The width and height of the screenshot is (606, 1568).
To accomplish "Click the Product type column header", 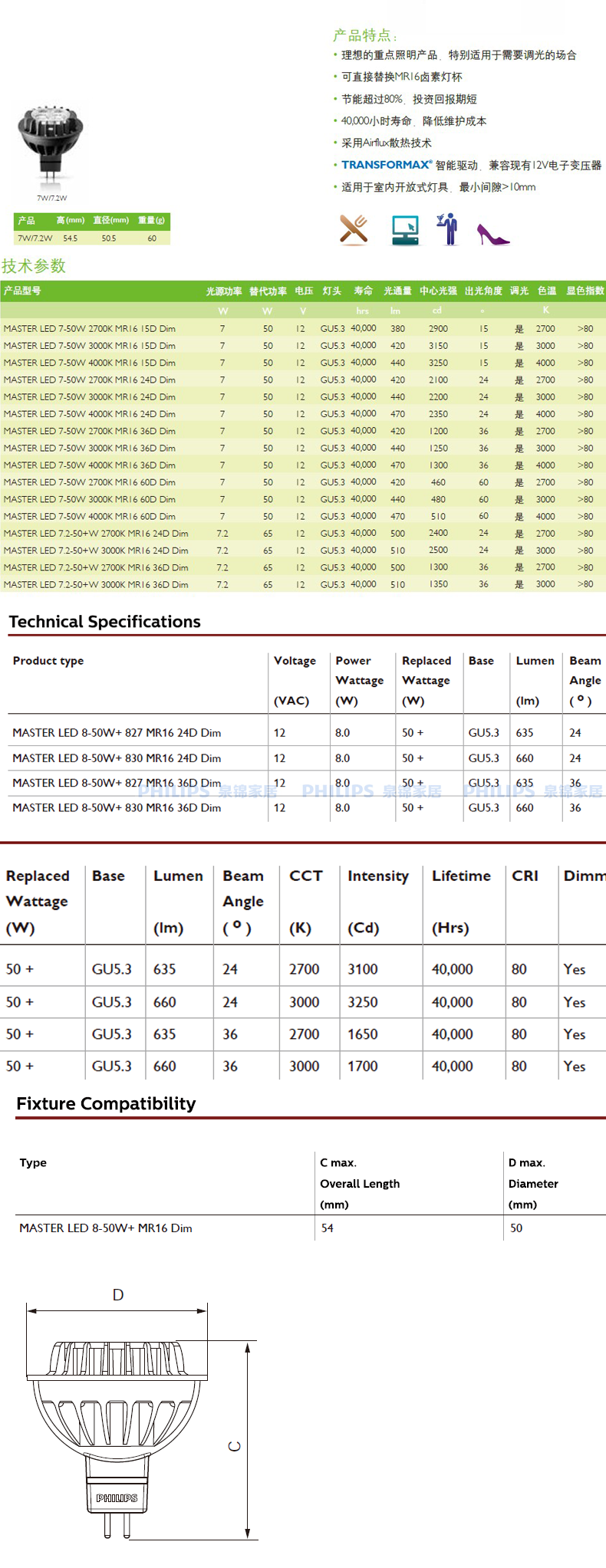I will tap(48, 661).
